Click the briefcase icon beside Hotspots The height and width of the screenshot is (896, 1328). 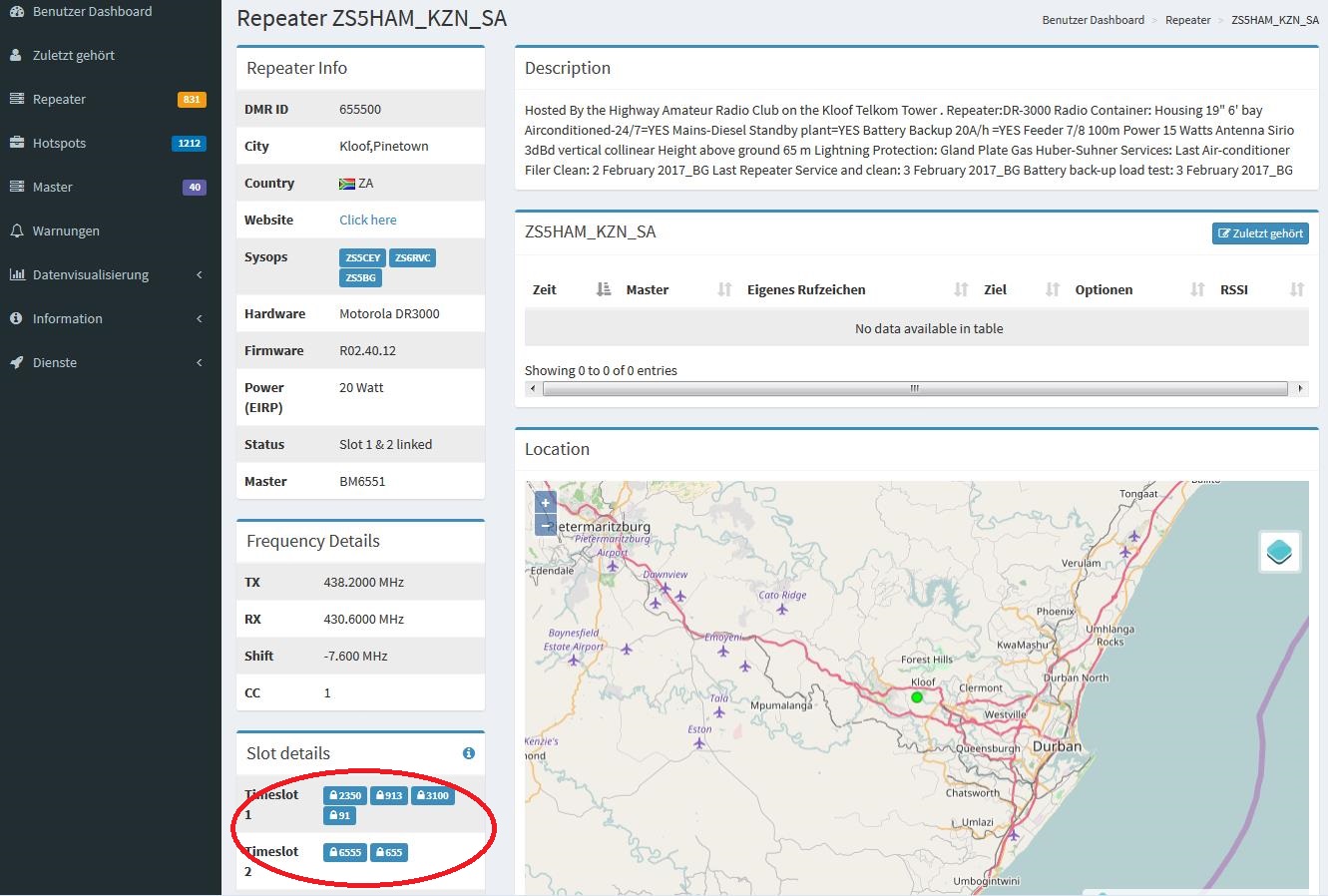(x=16, y=143)
